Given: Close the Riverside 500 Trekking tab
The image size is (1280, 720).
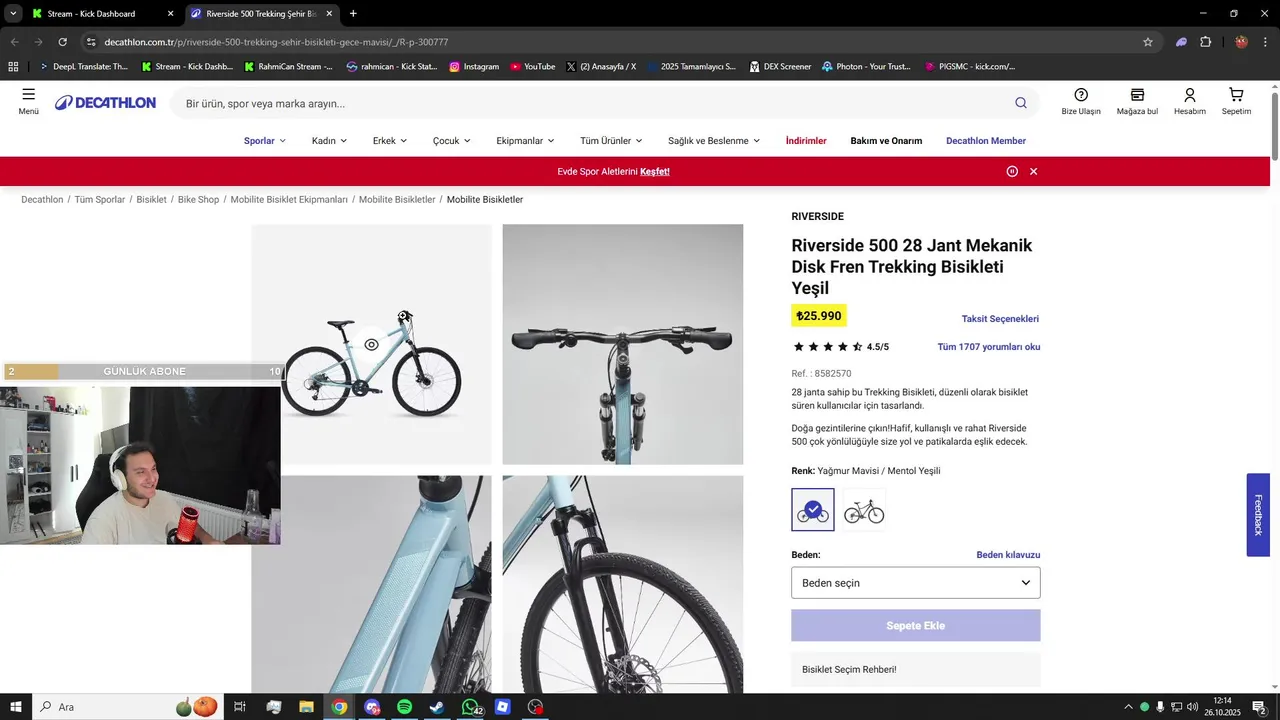Looking at the screenshot, I should [x=329, y=14].
